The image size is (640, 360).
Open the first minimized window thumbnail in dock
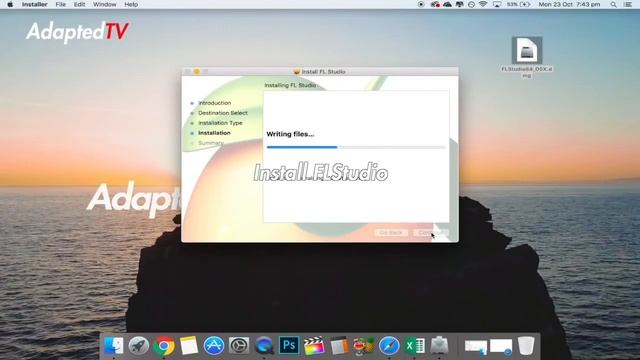pos(476,347)
